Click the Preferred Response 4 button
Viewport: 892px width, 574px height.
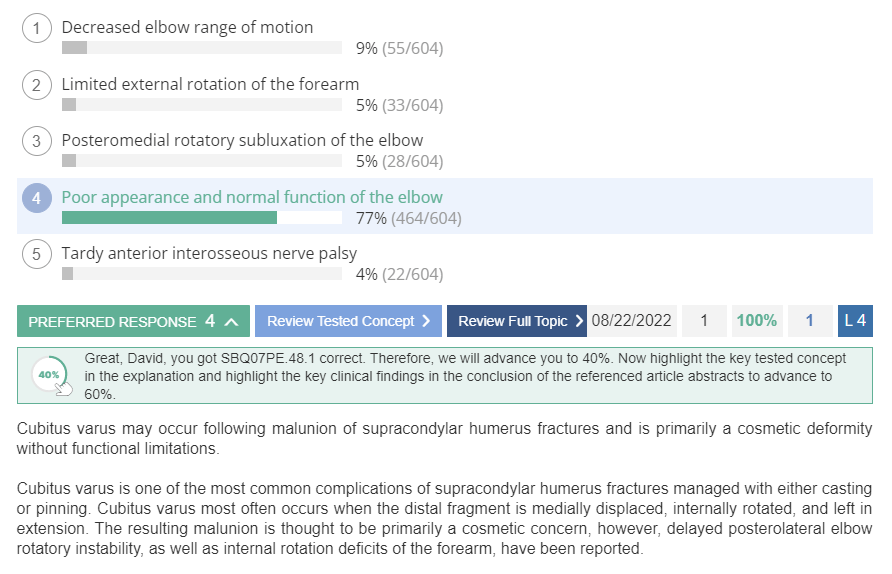tap(133, 321)
